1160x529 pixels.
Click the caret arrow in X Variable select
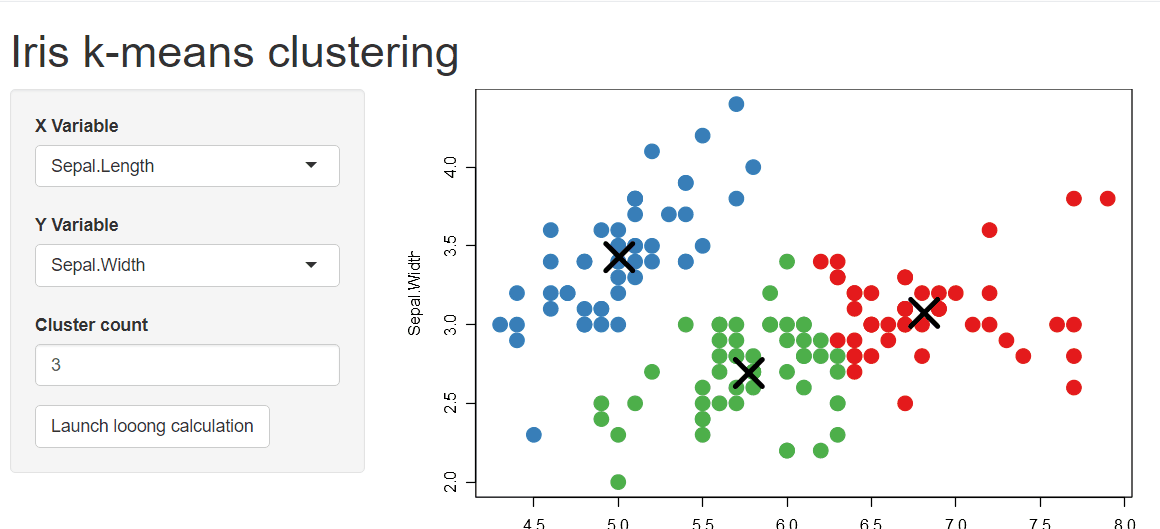coord(311,165)
